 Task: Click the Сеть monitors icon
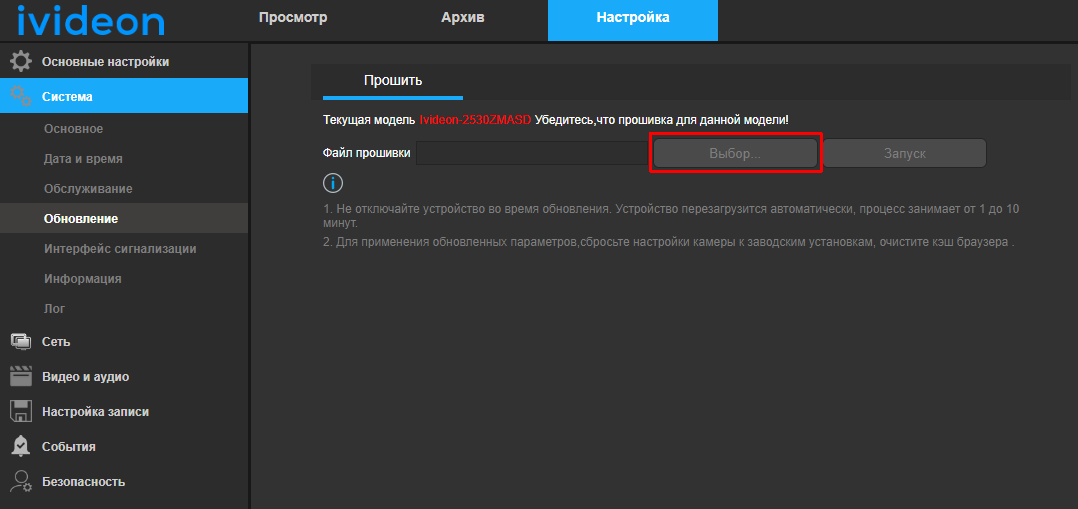(21, 341)
